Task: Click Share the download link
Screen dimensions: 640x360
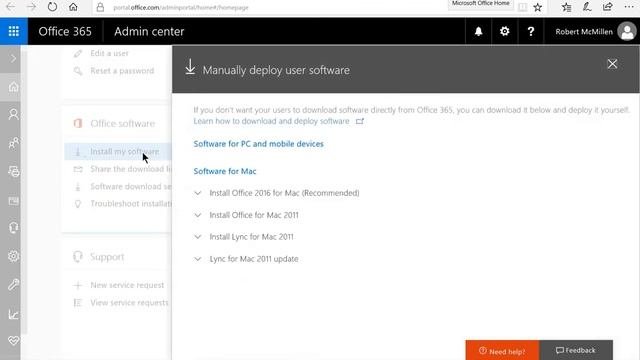Action: 131,169
